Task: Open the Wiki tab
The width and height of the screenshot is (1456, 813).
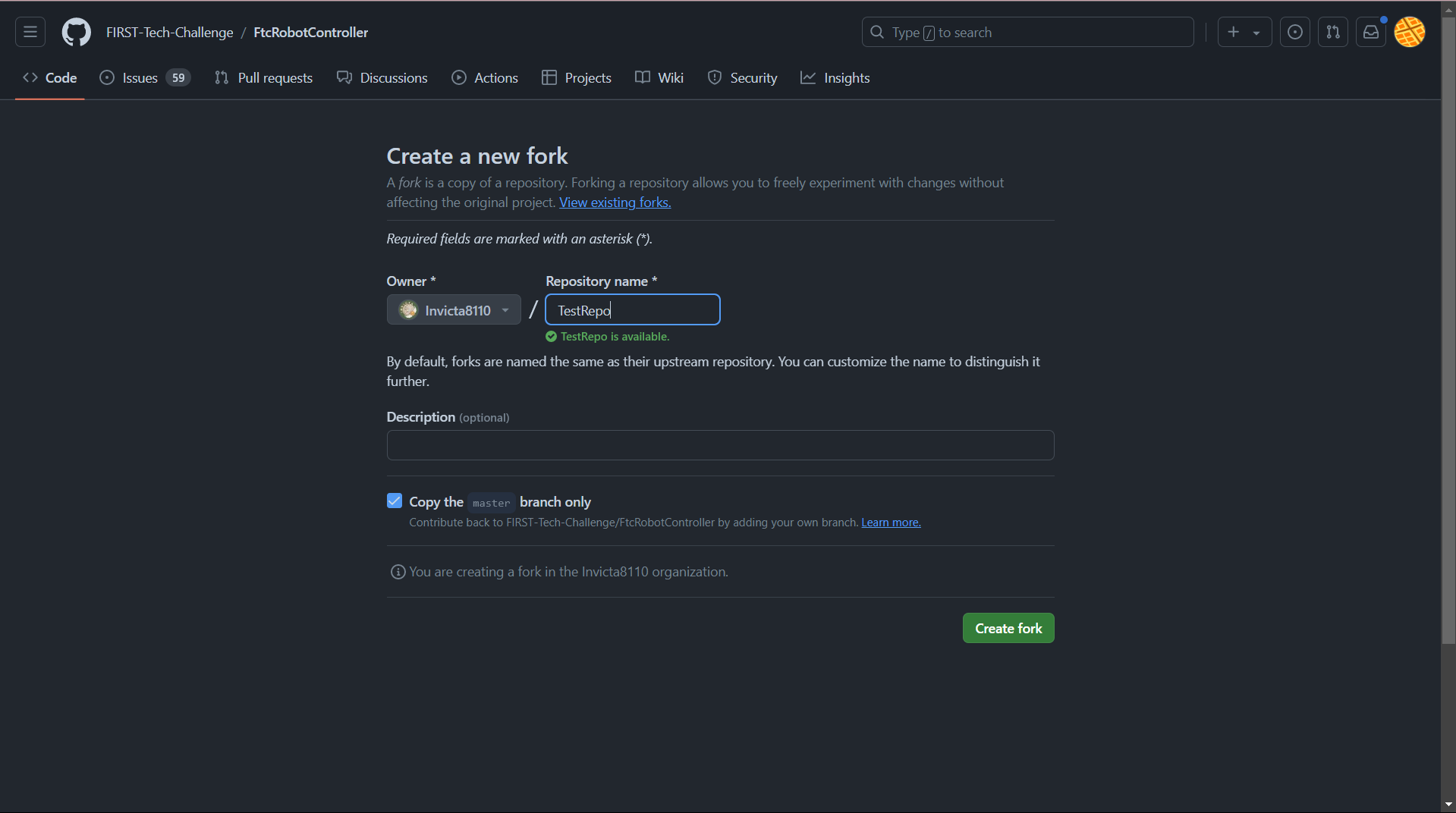Action: click(659, 77)
